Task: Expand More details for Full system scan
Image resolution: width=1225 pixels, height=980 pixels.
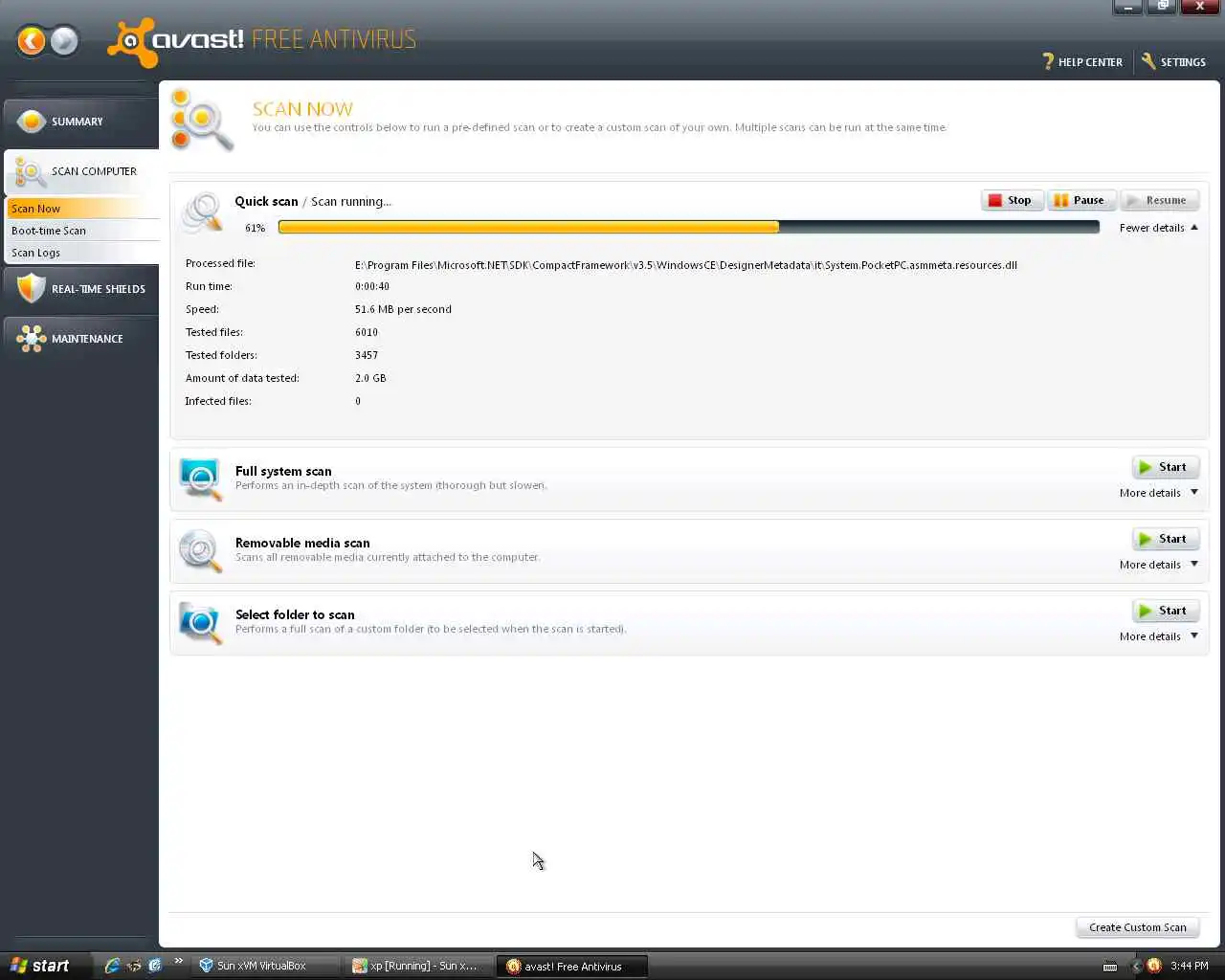Action: pos(1158,493)
